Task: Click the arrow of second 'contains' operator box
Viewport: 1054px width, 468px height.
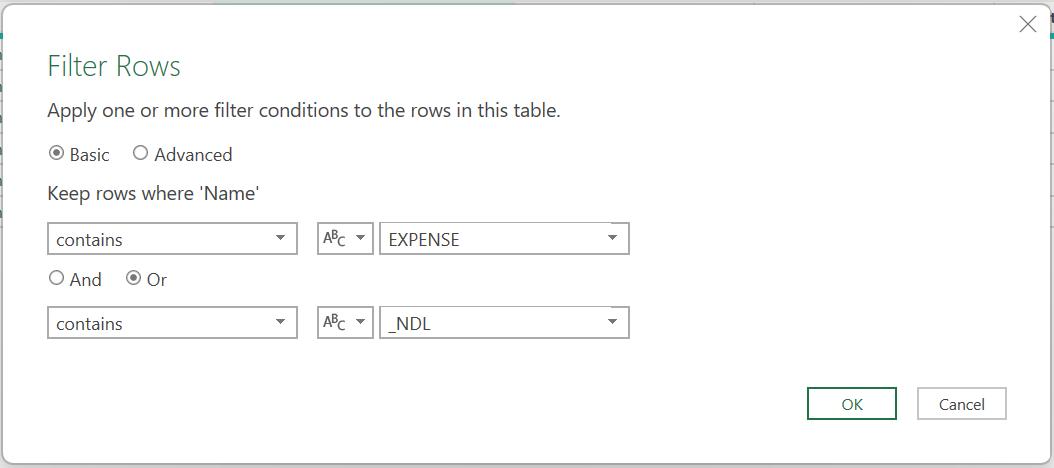Action: [x=280, y=322]
